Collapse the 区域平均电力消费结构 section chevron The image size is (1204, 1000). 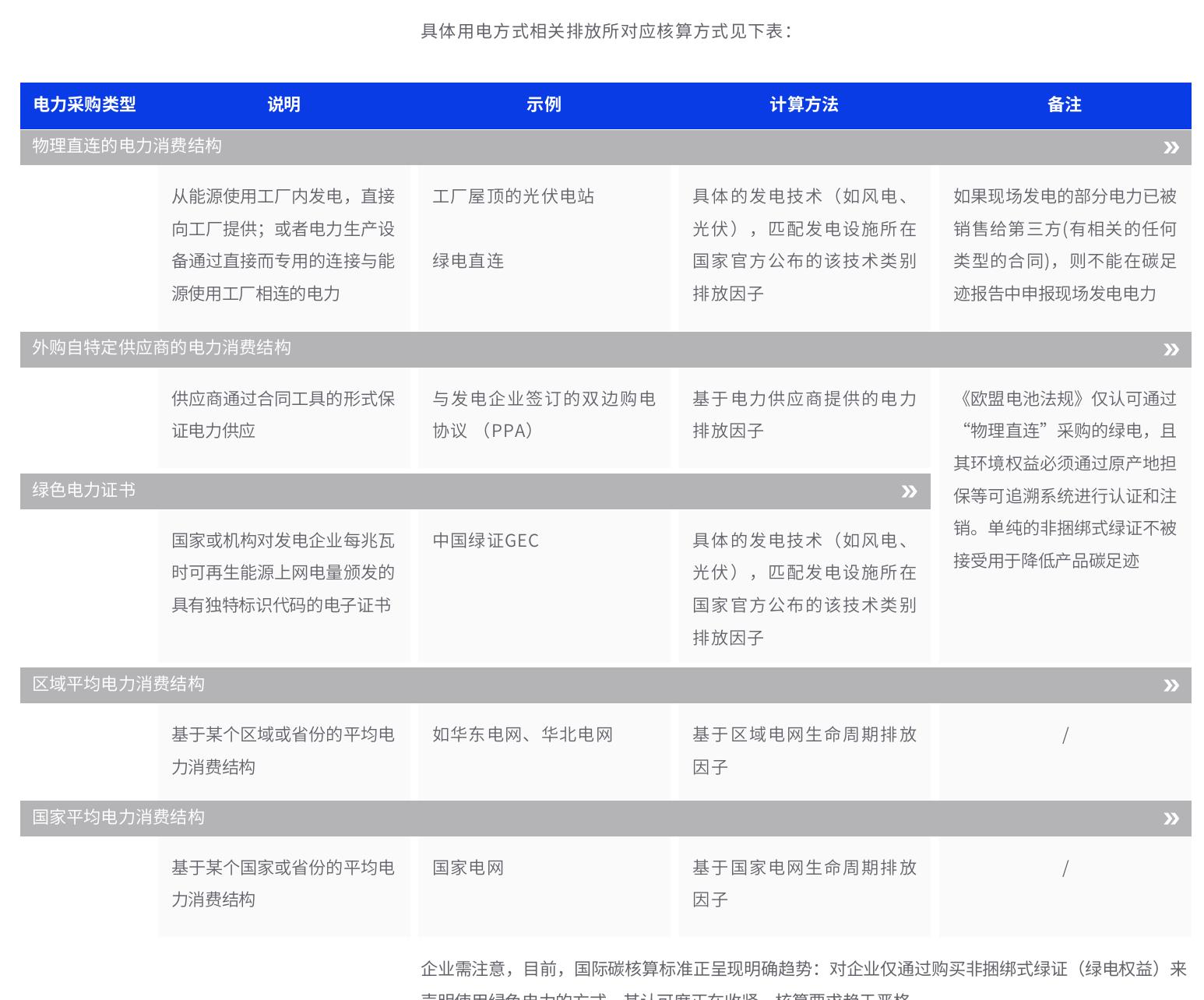pyautogui.click(x=1171, y=685)
